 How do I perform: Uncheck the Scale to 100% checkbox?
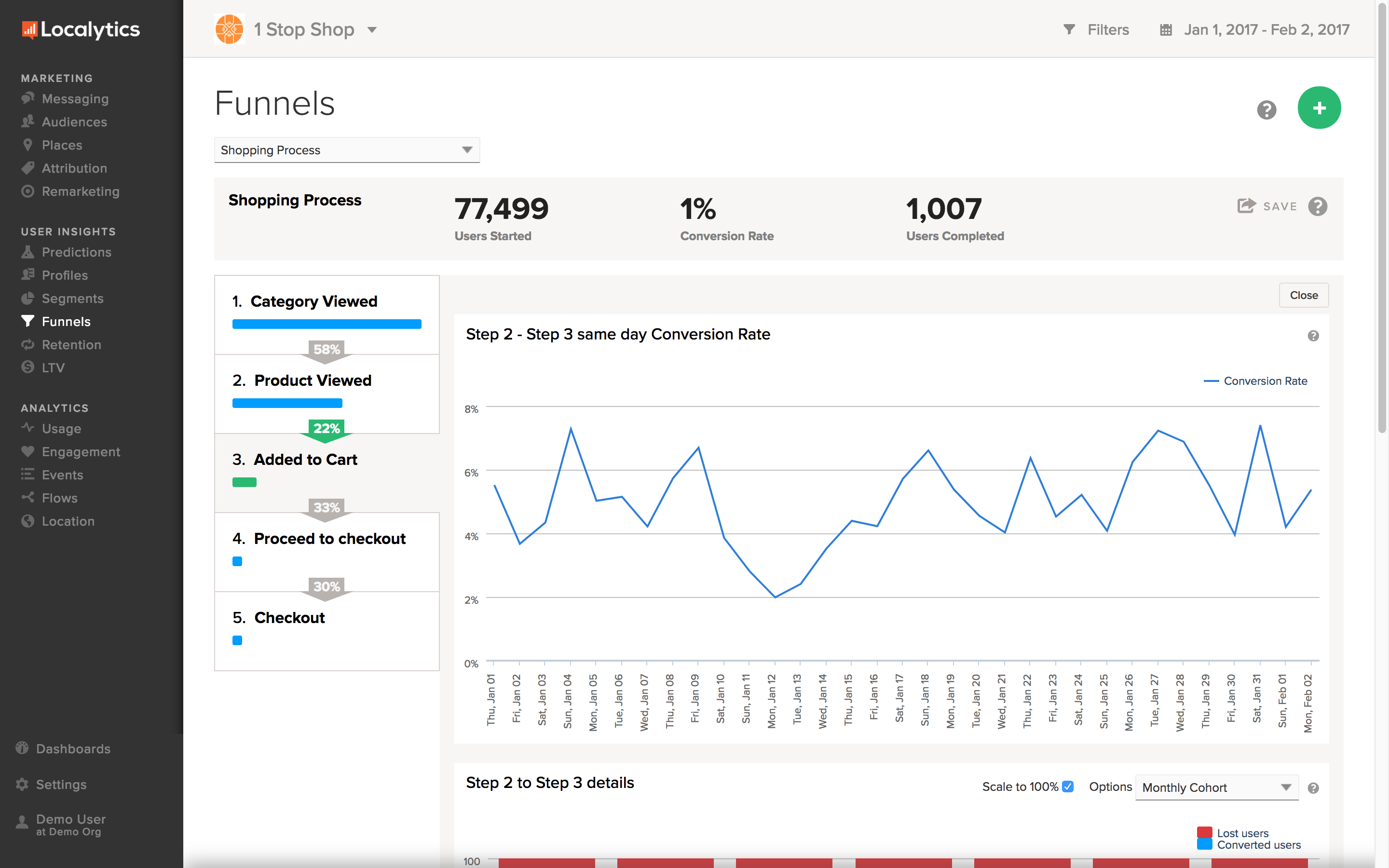1068,787
